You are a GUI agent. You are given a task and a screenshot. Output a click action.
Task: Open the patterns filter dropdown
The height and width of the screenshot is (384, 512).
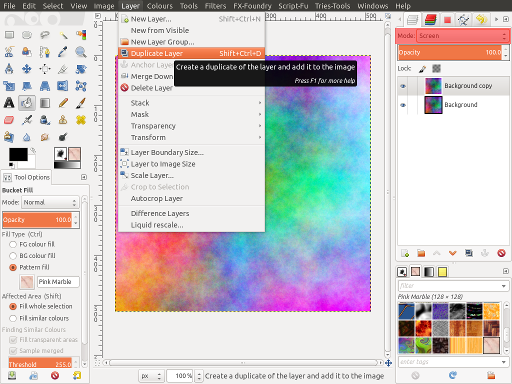(x=503, y=286)
